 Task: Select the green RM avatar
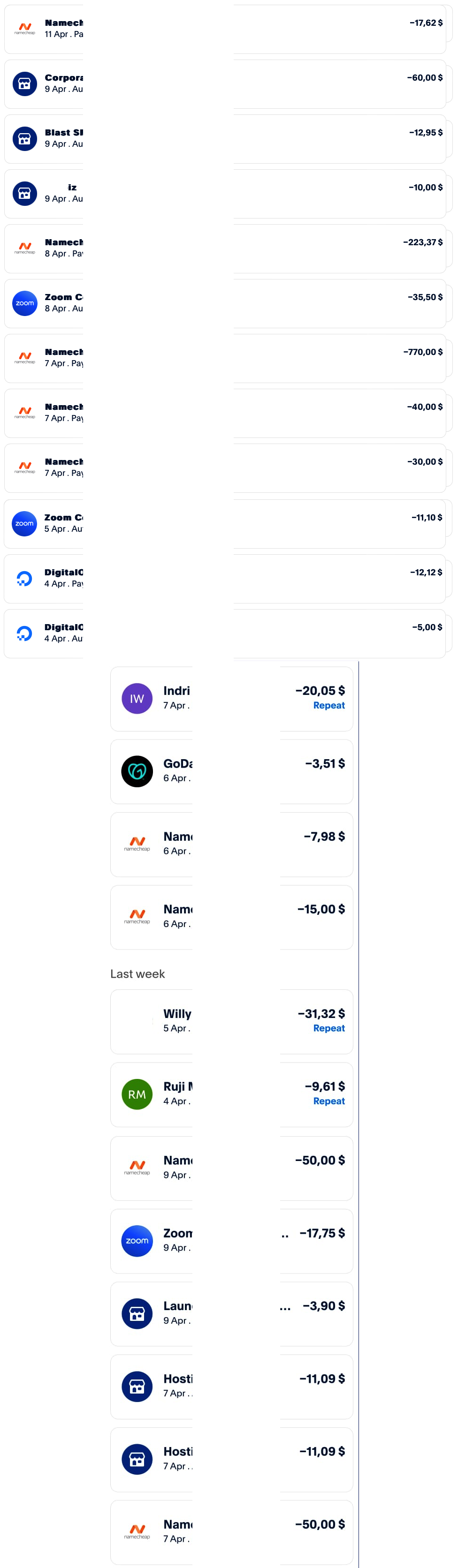pos(137,1094)
